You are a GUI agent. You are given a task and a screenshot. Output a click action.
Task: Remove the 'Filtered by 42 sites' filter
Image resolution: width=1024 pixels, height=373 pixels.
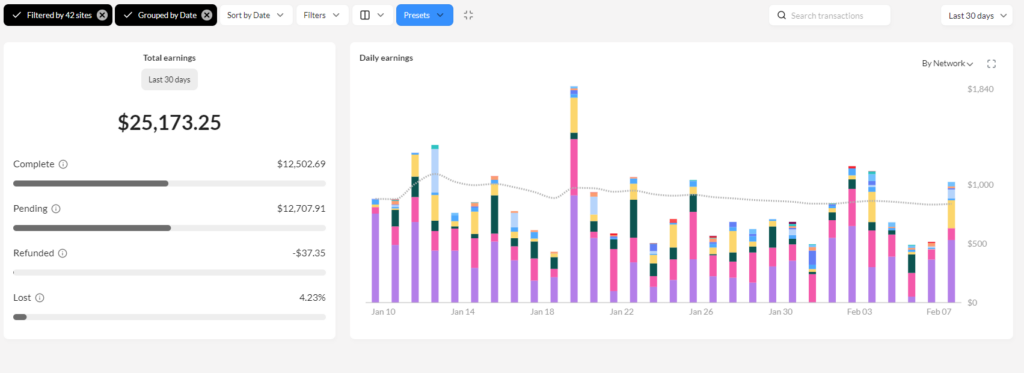[x=102, y=15]
